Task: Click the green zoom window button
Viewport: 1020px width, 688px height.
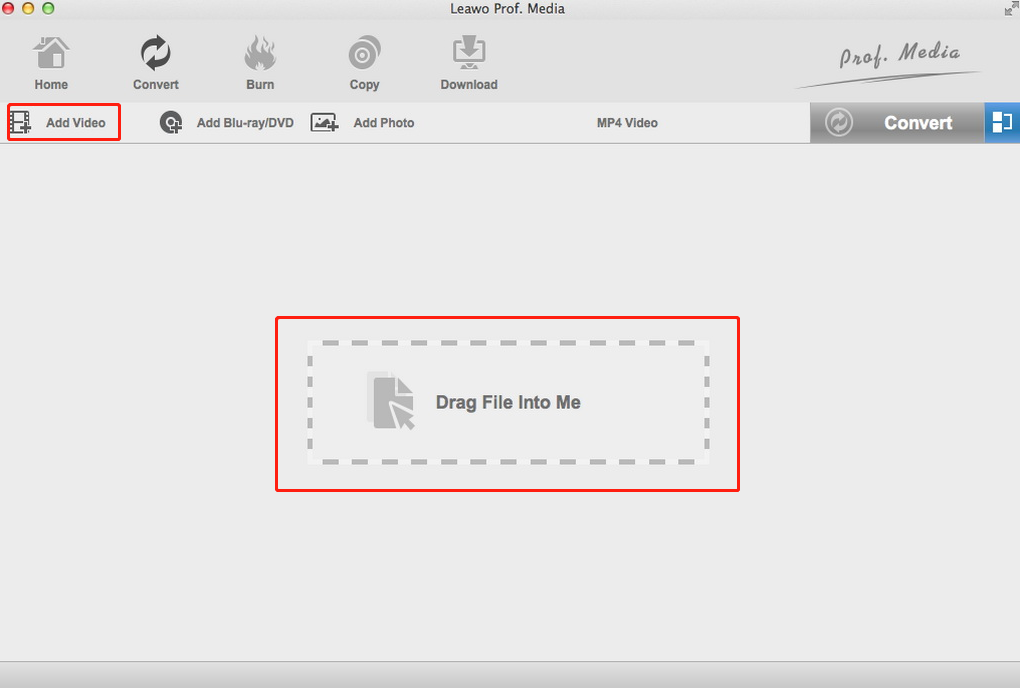Action: pos(47,8)
